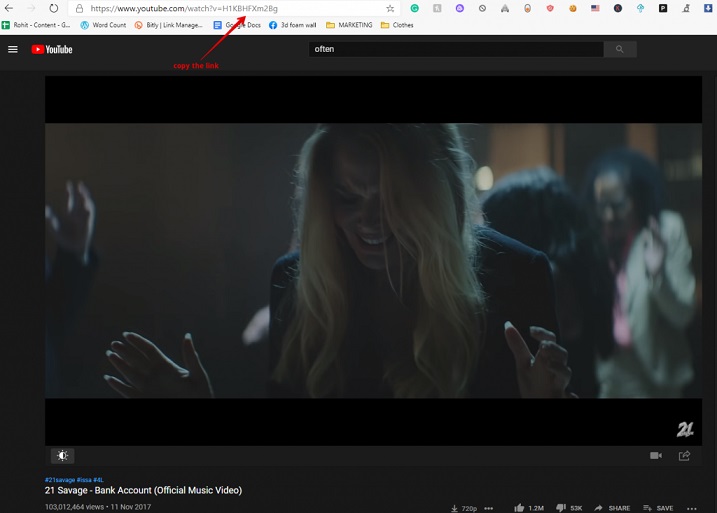Click the crossed-circle blocker extension icon
The height and width of the screenshot is (513, 717).
click(x=482, y=8)
